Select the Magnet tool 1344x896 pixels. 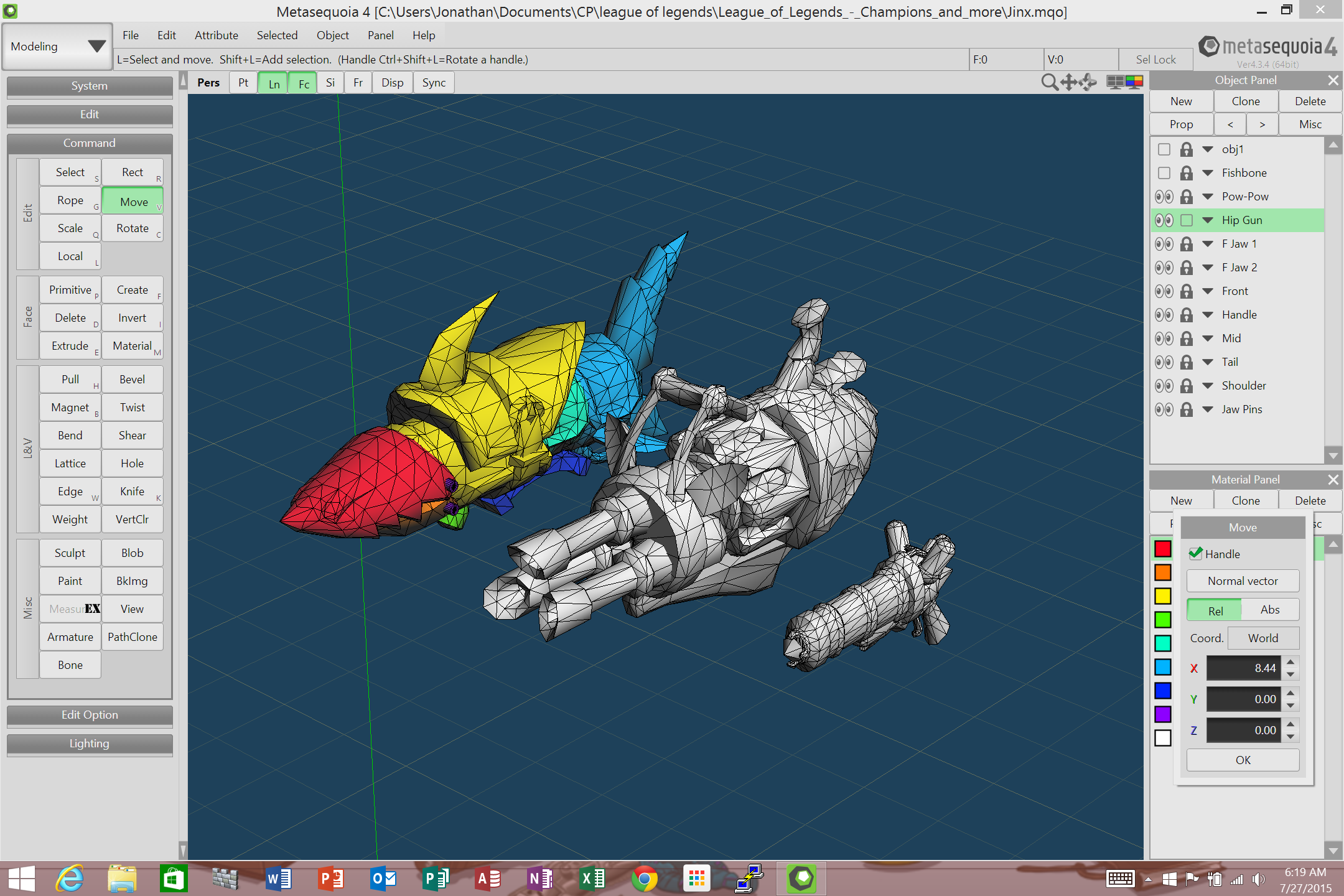[70, 408]
